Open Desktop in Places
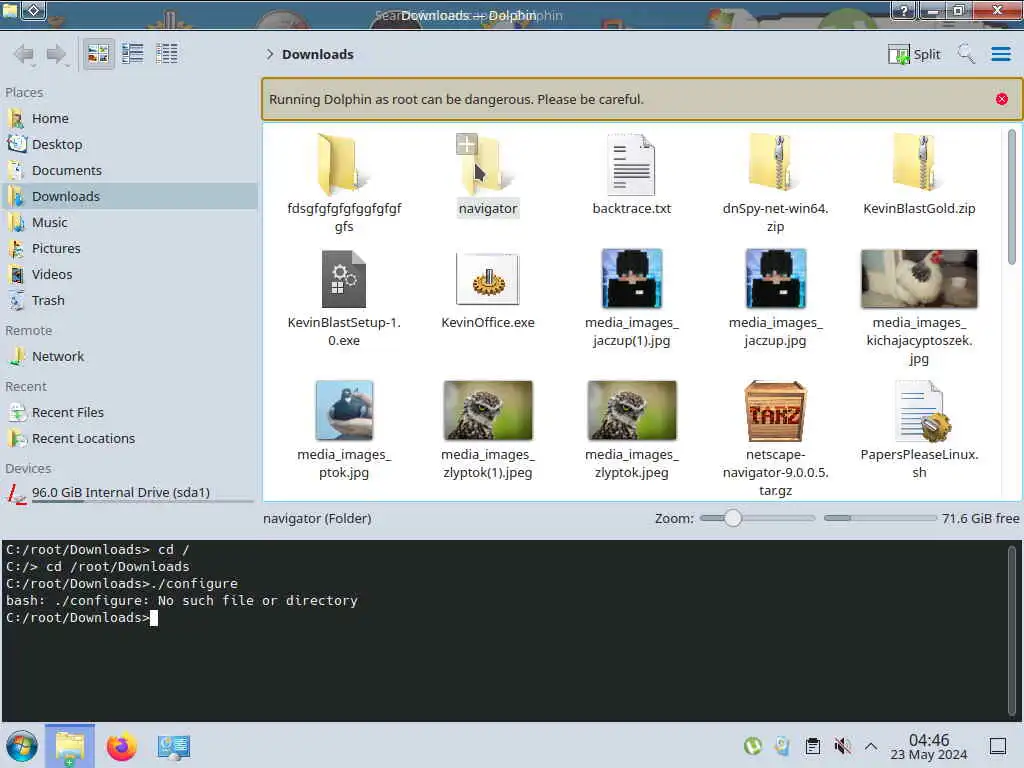The image size is (1024, 768). [x=129, y=144]
